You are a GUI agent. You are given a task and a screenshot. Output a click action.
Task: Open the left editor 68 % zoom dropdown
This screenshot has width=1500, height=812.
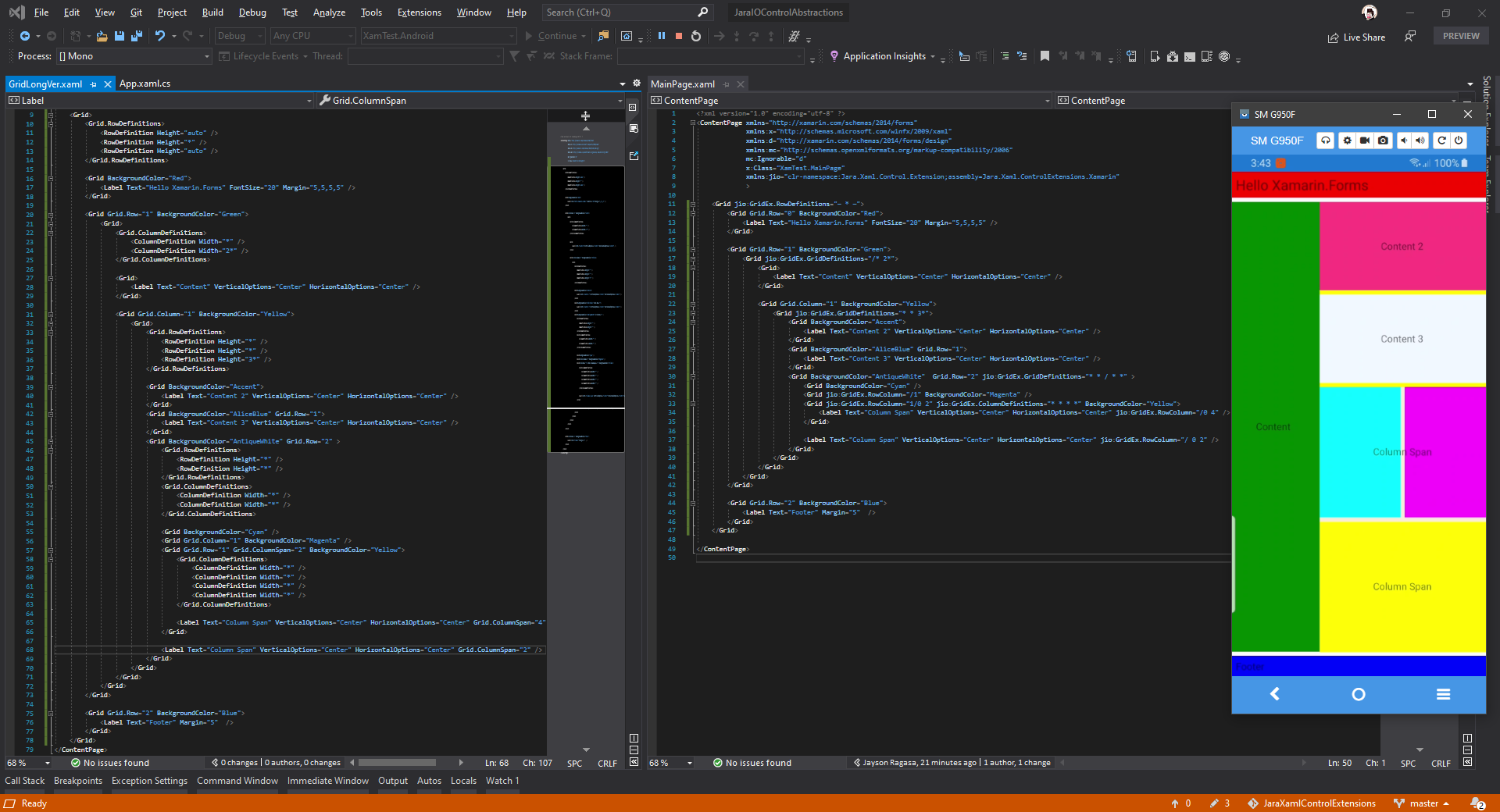pos(48,764)
